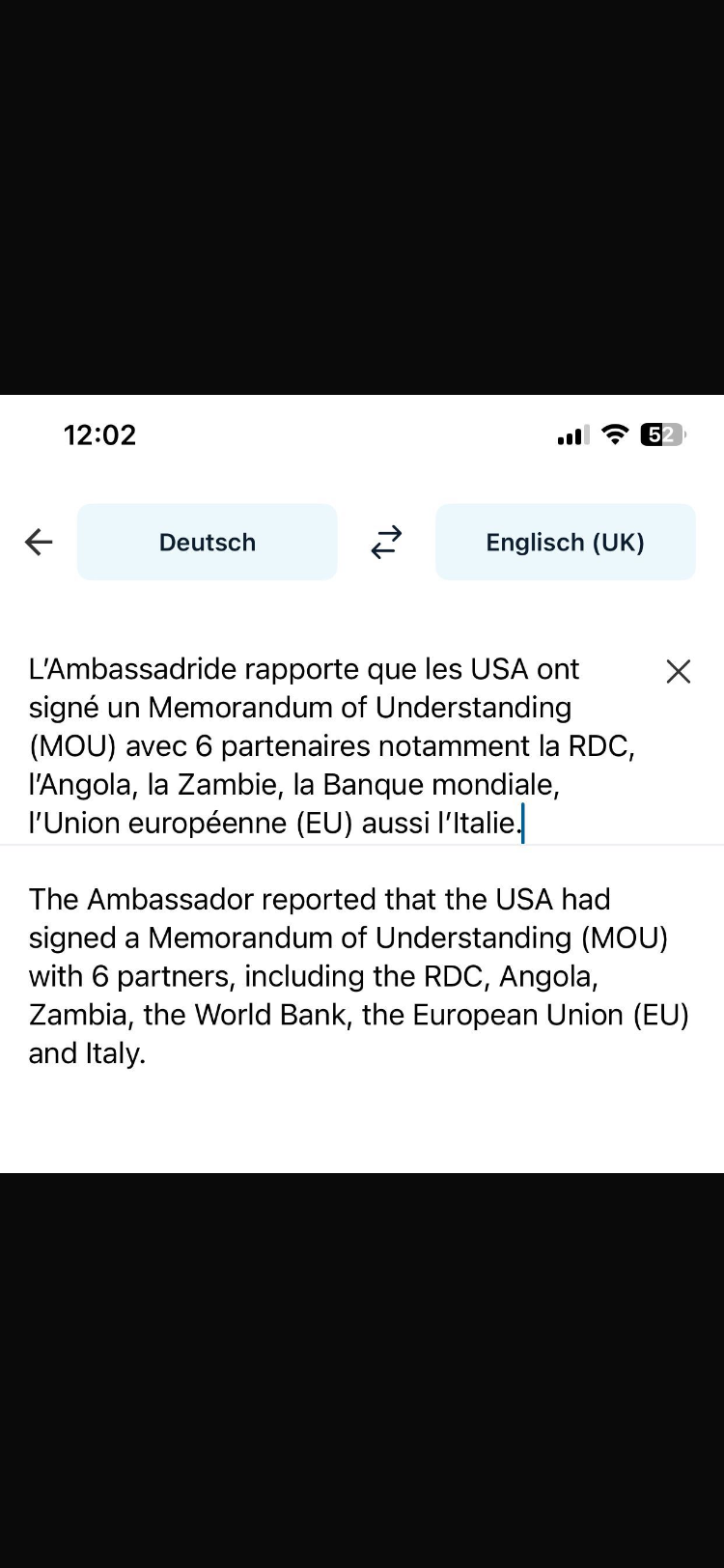
Task: Tap "European Union (EU)" in the translation
Action: (x=551, y=1015)
